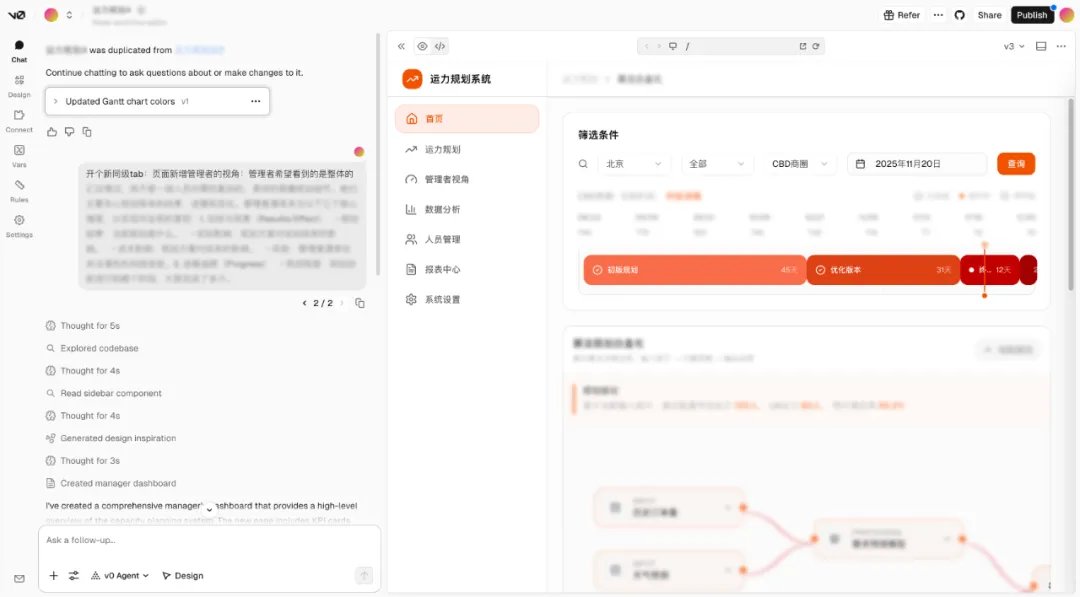Click the GitHub icon in top bar
Viewport: 1080px width, 597px height.
coord(960,15)
